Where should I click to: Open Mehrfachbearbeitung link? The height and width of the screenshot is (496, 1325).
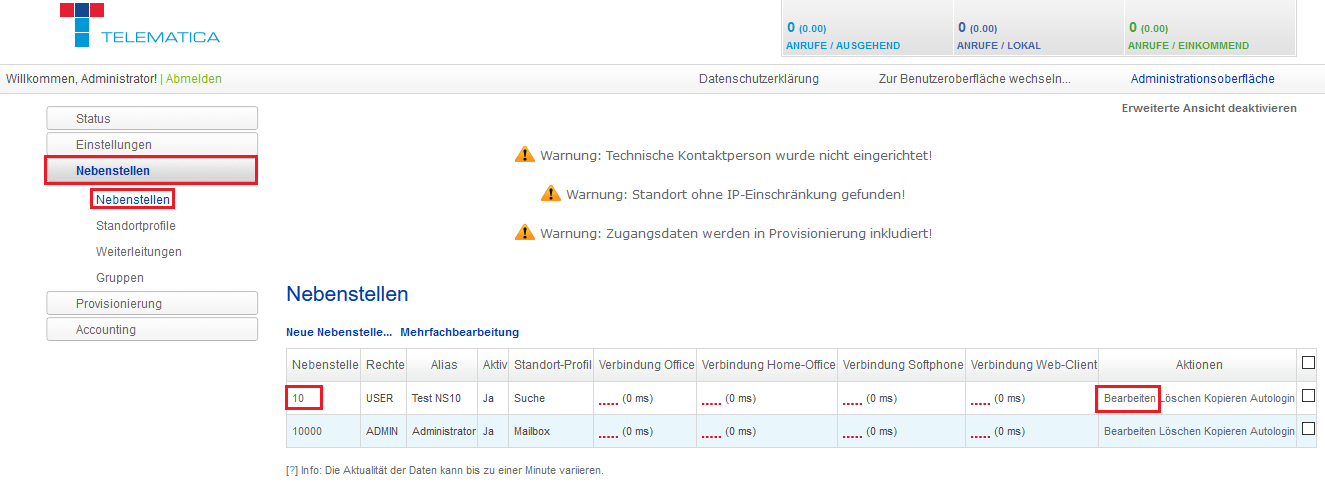pos(459,332)
